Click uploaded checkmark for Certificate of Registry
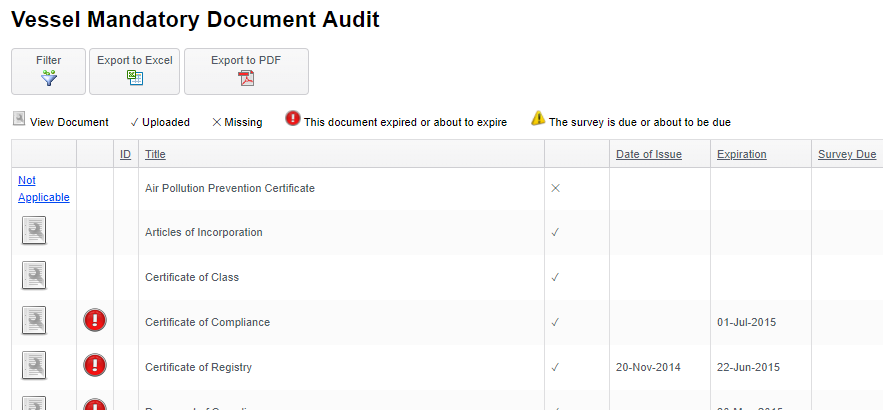Image resolution: width=883 pixels, height=410 pixels. tap(555, 367)
